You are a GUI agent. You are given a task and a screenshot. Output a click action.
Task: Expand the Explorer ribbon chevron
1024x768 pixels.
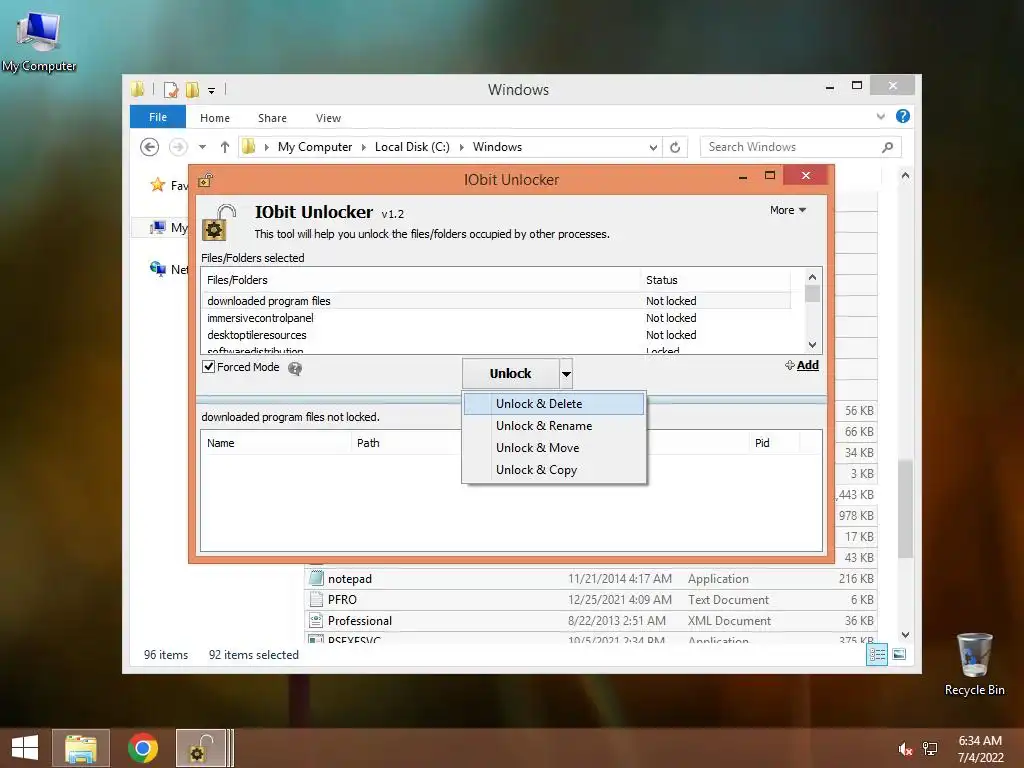pyautogui.click(x=881, y=117)
